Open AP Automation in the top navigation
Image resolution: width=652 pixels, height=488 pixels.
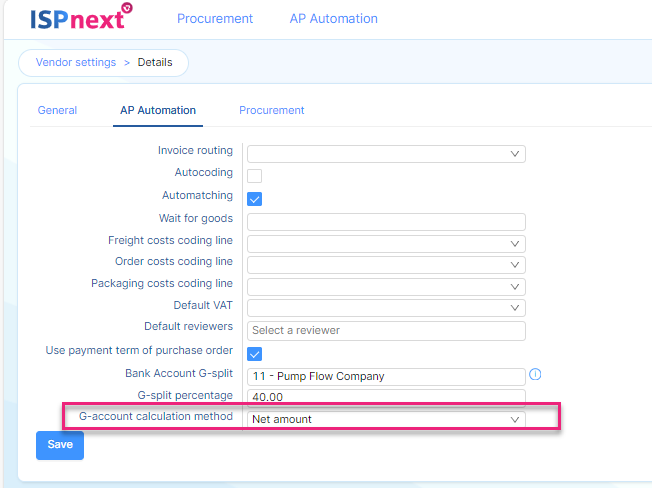[x=333, y=19]
